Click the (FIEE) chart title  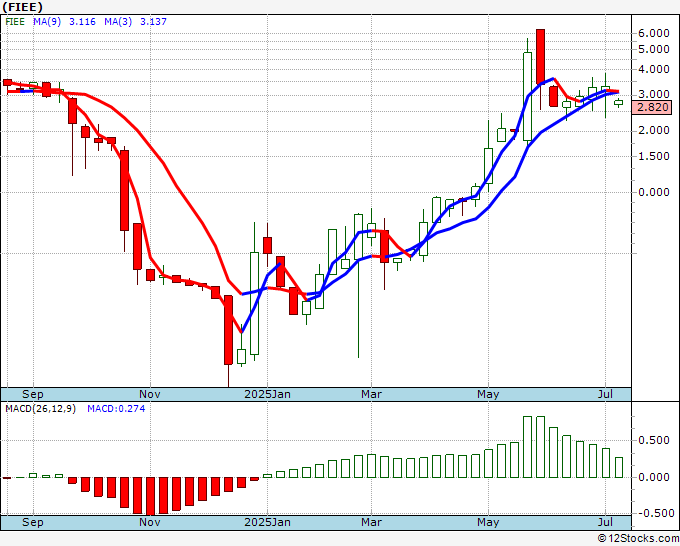23,7
